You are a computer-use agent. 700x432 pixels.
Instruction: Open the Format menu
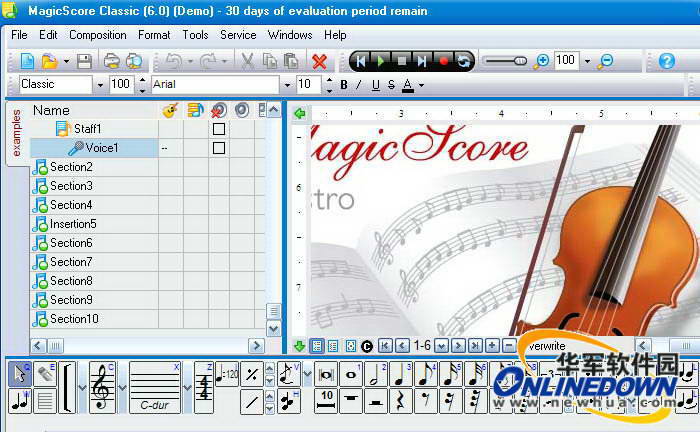[154, 35]
